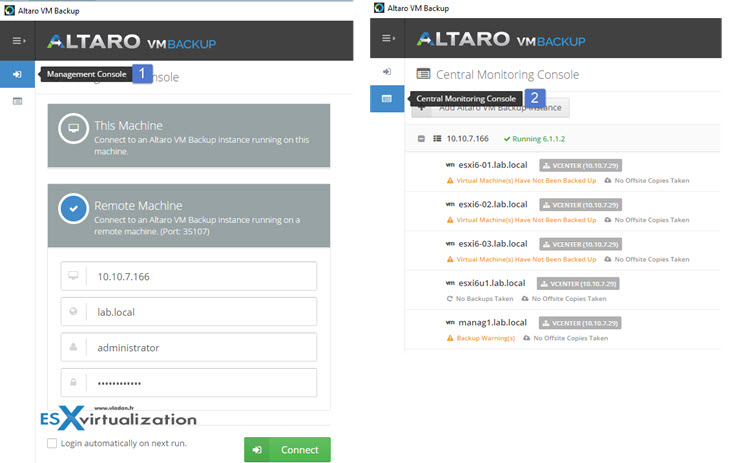This screenshot has width=730, height=463.
Task: Open Management Console sidebar icon in left window
Action: 17,74
